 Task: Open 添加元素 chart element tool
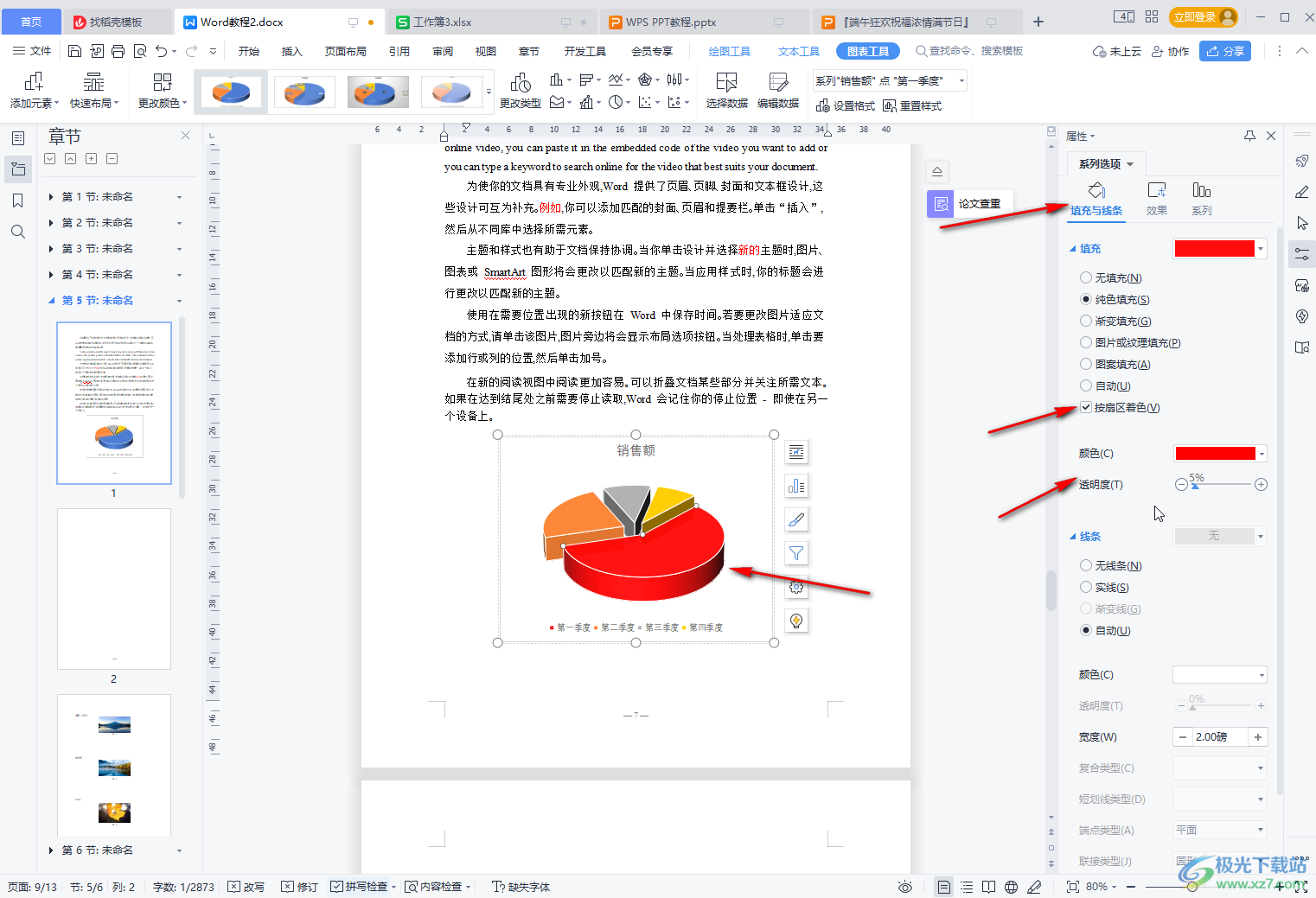tap(34, 92)
